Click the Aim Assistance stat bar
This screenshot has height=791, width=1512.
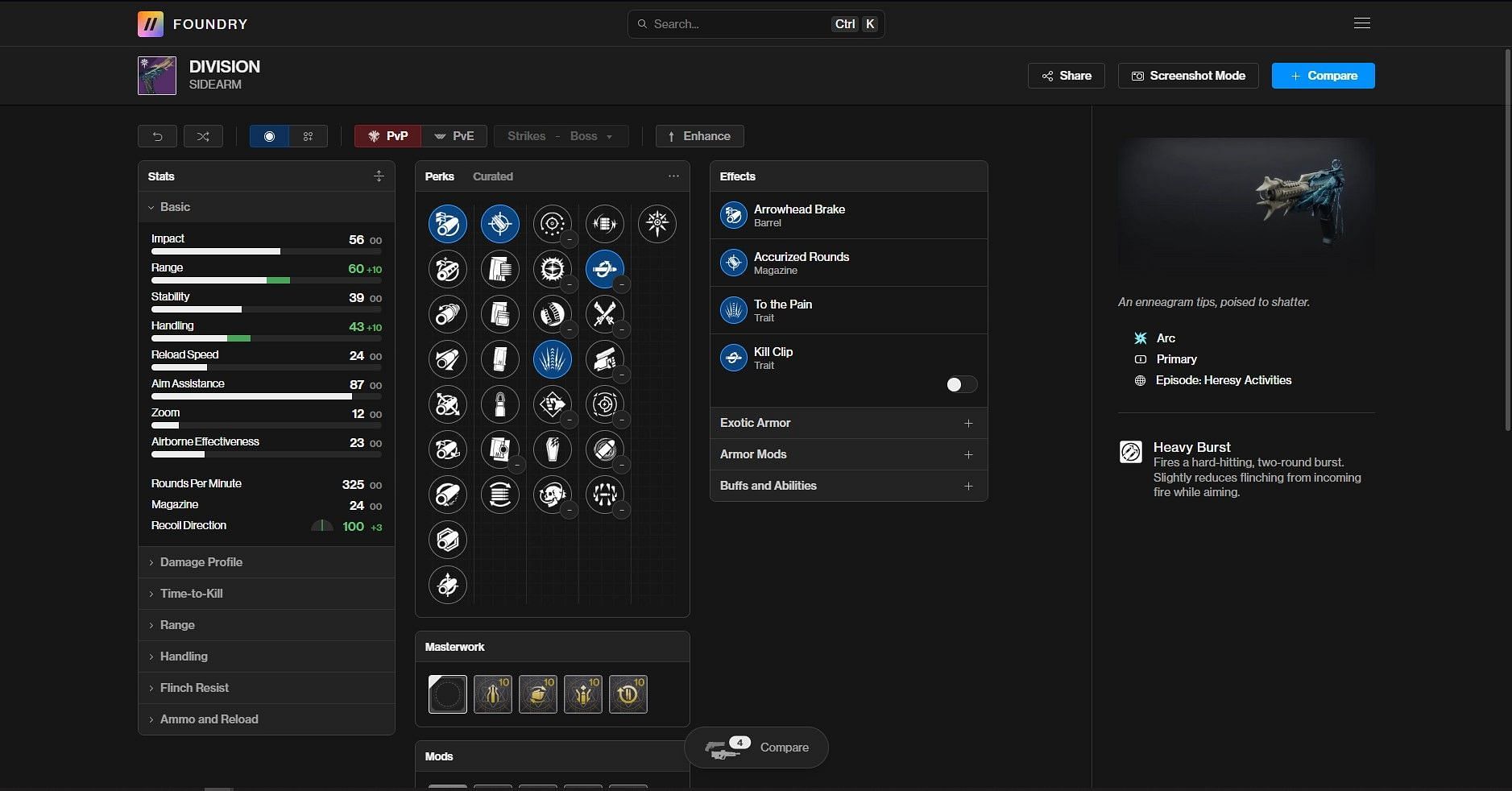click(267, 396)
